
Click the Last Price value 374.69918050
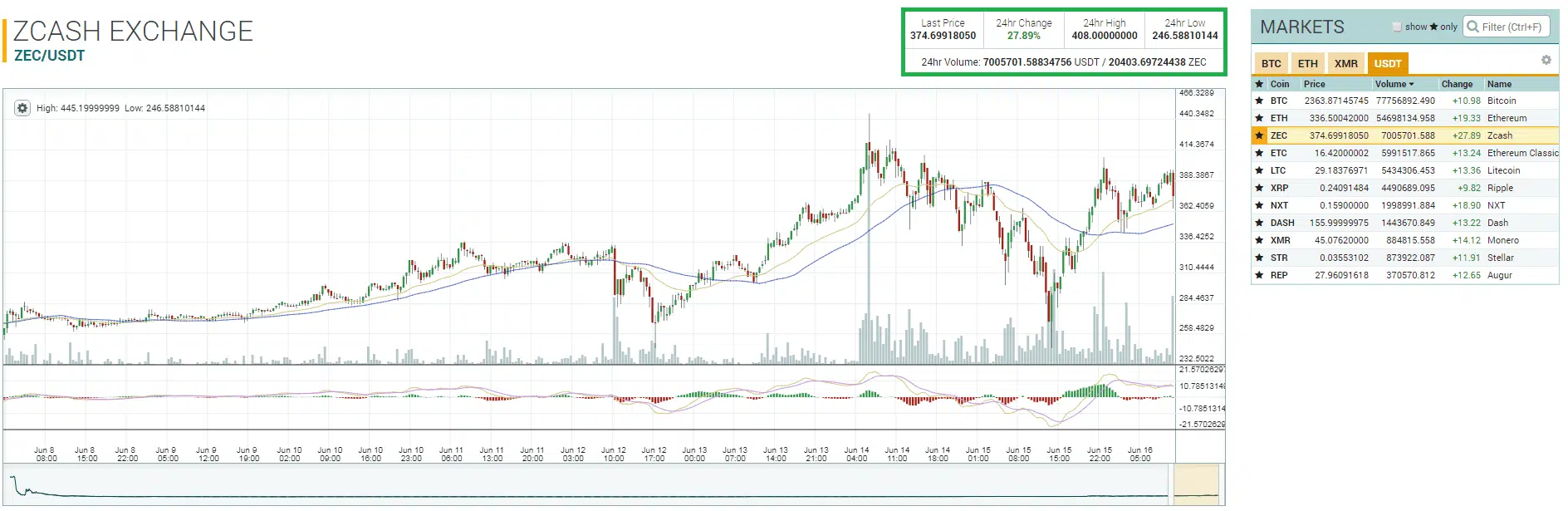tap(943, 36)
